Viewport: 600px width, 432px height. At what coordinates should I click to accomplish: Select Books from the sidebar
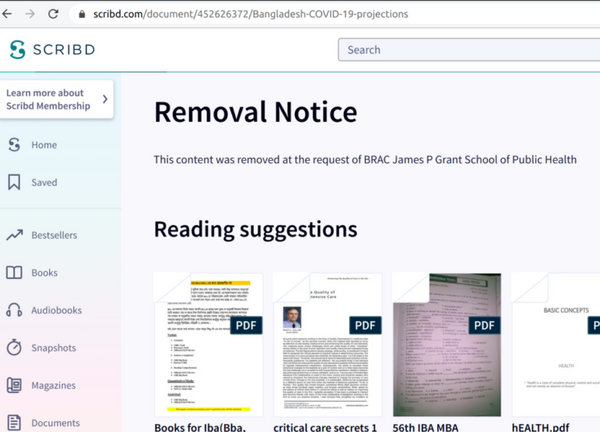[44, 273]
